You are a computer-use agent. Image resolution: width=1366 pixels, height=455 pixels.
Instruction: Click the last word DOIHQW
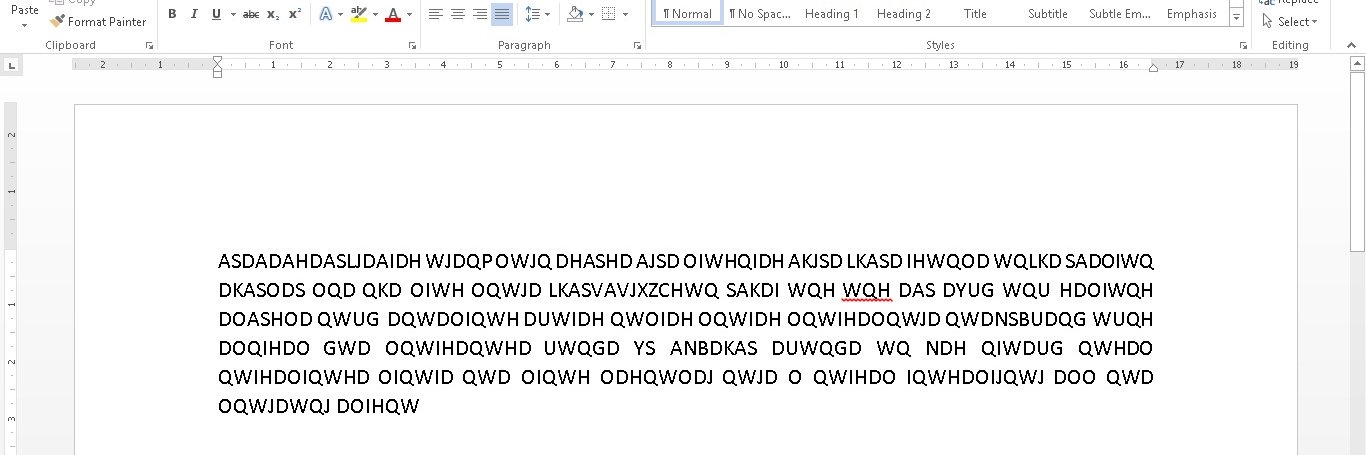pyautogui.click(x=378, y=407)
